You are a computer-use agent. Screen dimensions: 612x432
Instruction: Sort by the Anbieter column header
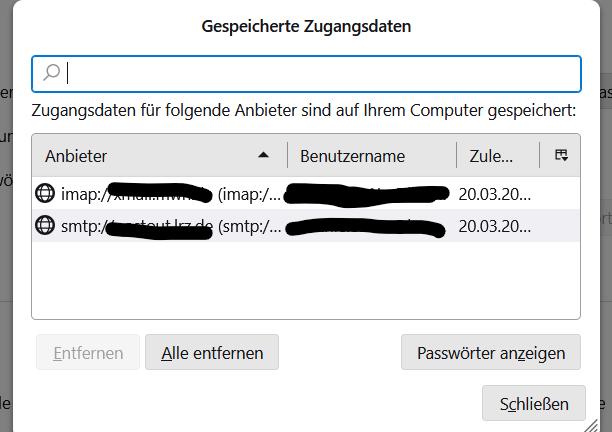(160, 156)
